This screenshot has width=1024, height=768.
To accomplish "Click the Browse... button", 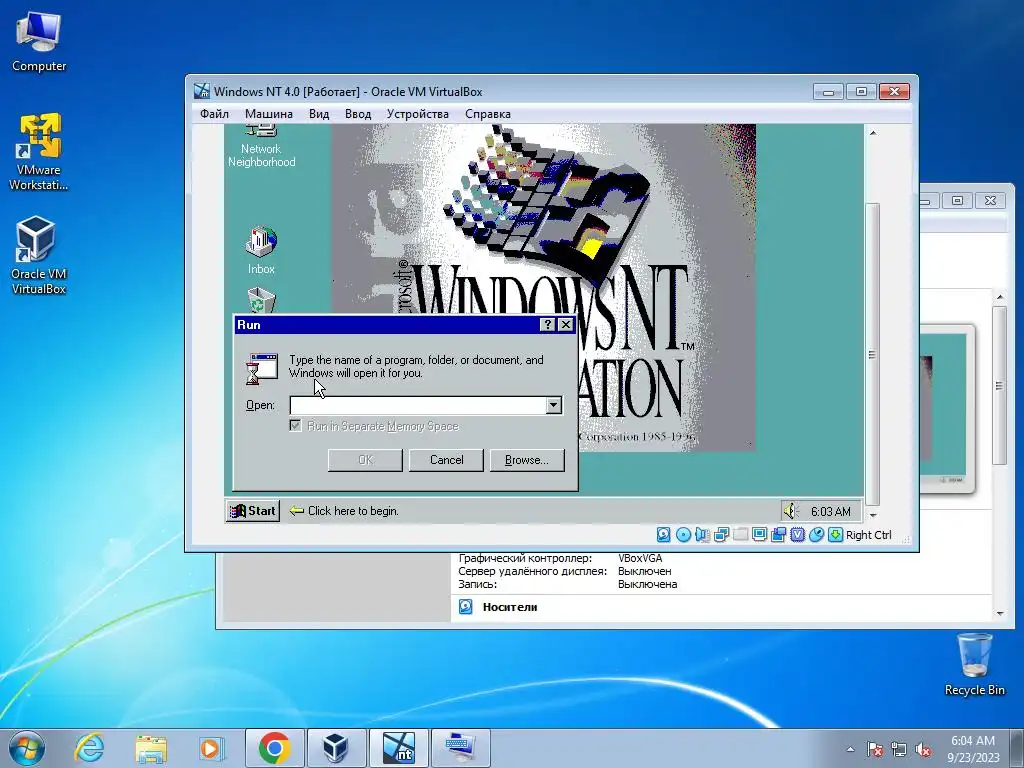I will click(x=526, y=460).
